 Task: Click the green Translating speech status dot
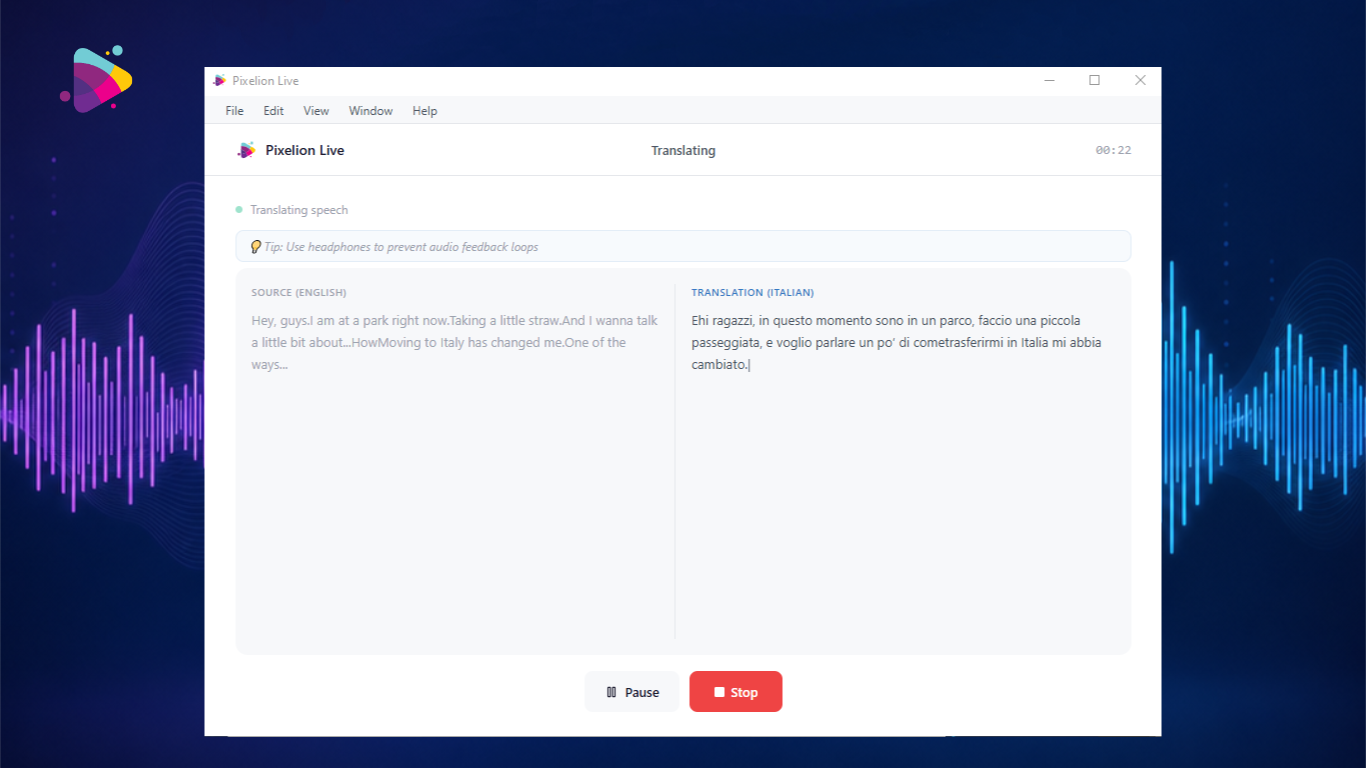point(239,210)
